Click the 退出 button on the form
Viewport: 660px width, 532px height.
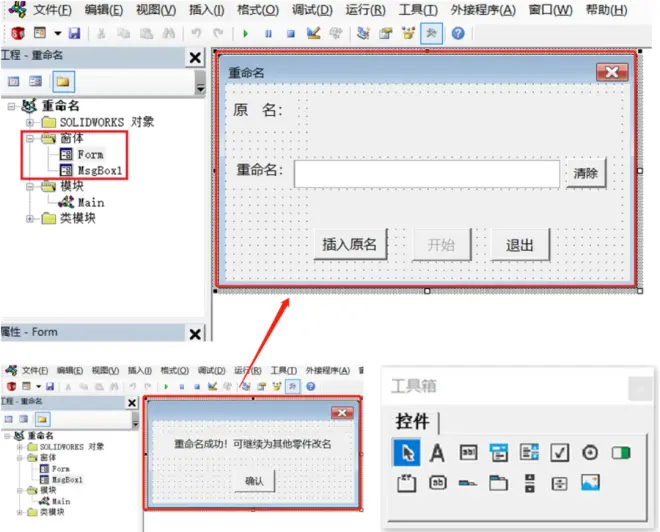click(520, 245)
